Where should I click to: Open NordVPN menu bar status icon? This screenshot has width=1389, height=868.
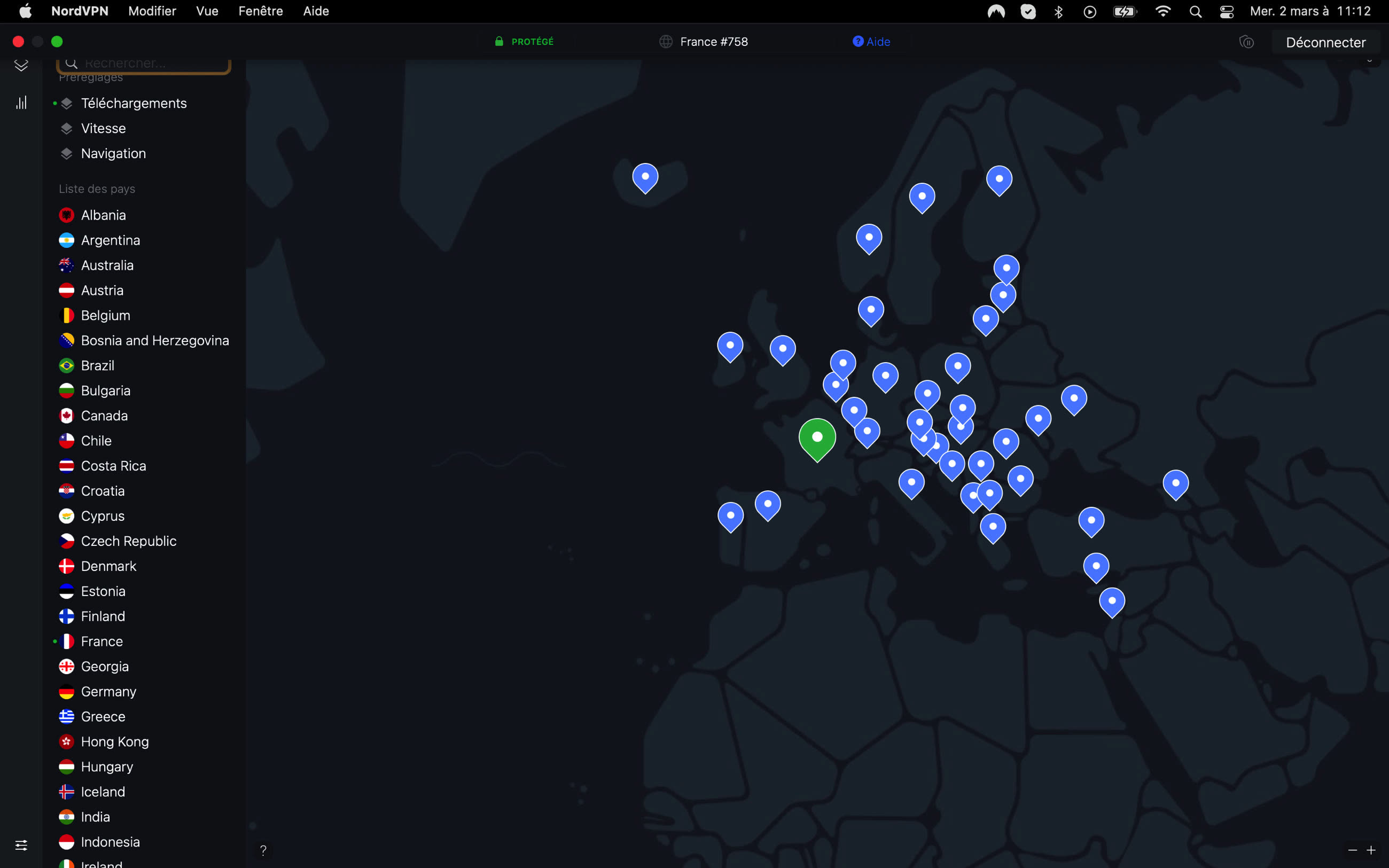pos(996,11)
